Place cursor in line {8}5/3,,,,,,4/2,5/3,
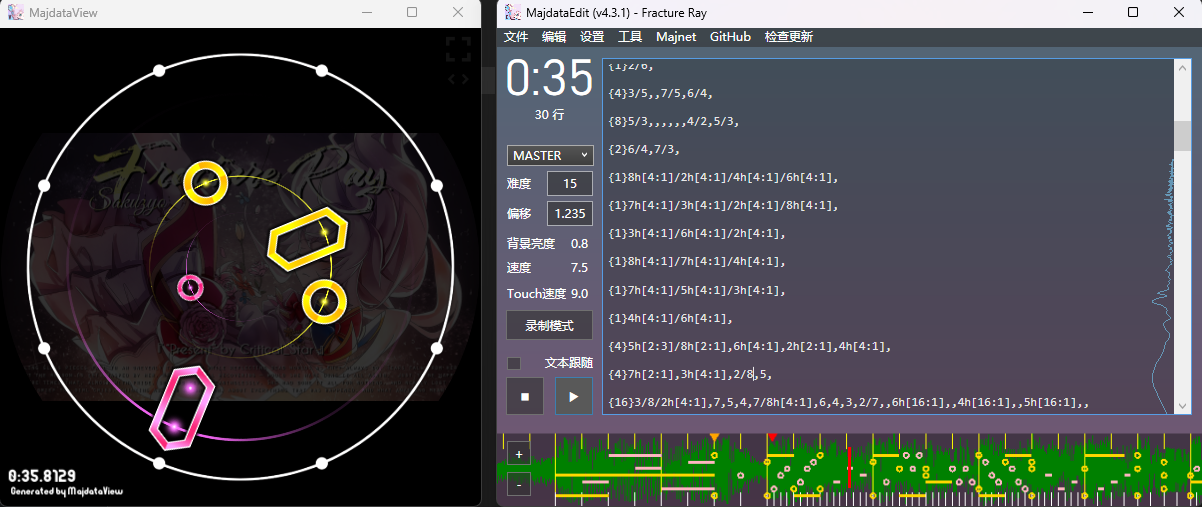This screenshot has width=1202, height=507. [x=673, y=122]
